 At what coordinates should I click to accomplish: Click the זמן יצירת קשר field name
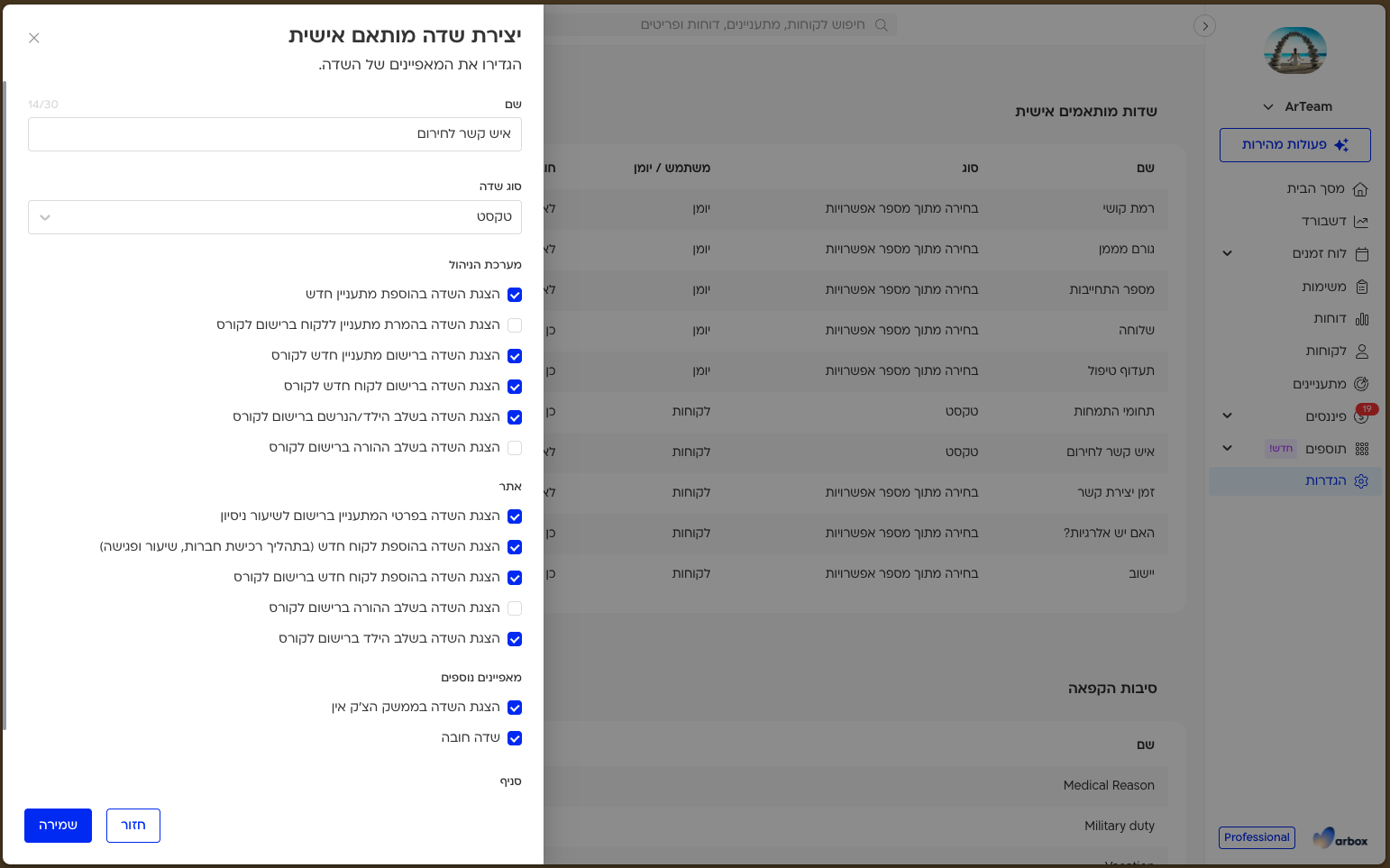pos(1116,493)
